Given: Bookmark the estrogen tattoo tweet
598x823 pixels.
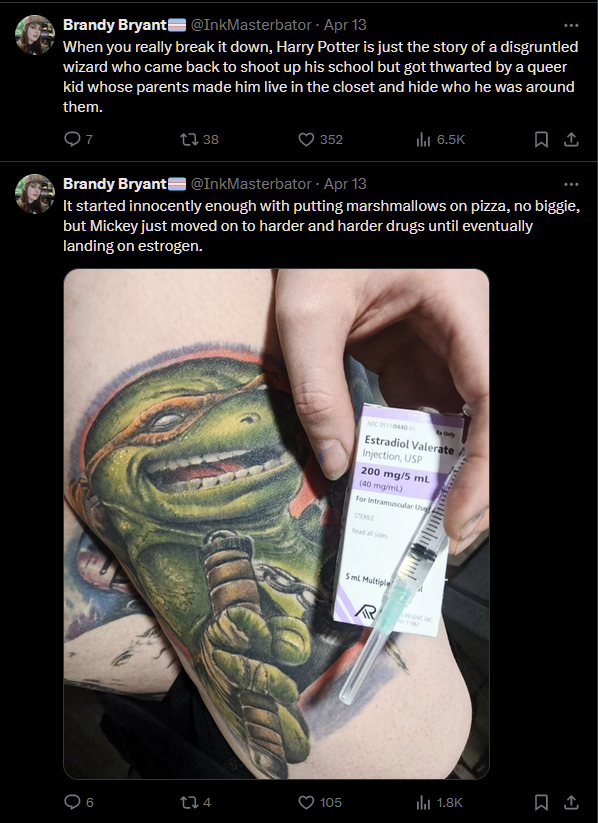Looking at the screenshot, I should click(x=541, y=802).
